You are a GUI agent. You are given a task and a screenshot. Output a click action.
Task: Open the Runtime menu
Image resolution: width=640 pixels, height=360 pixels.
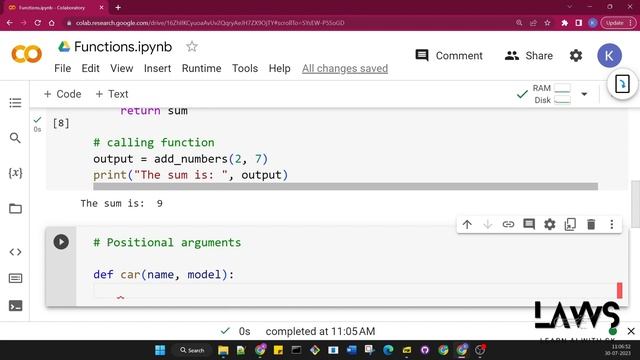201,68
